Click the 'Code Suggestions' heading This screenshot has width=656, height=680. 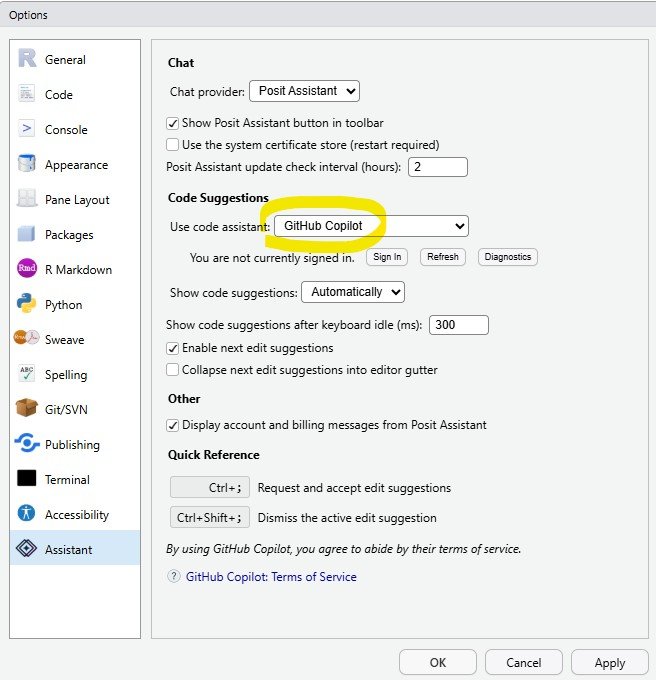pyautogui.click(x=218, y=198)
